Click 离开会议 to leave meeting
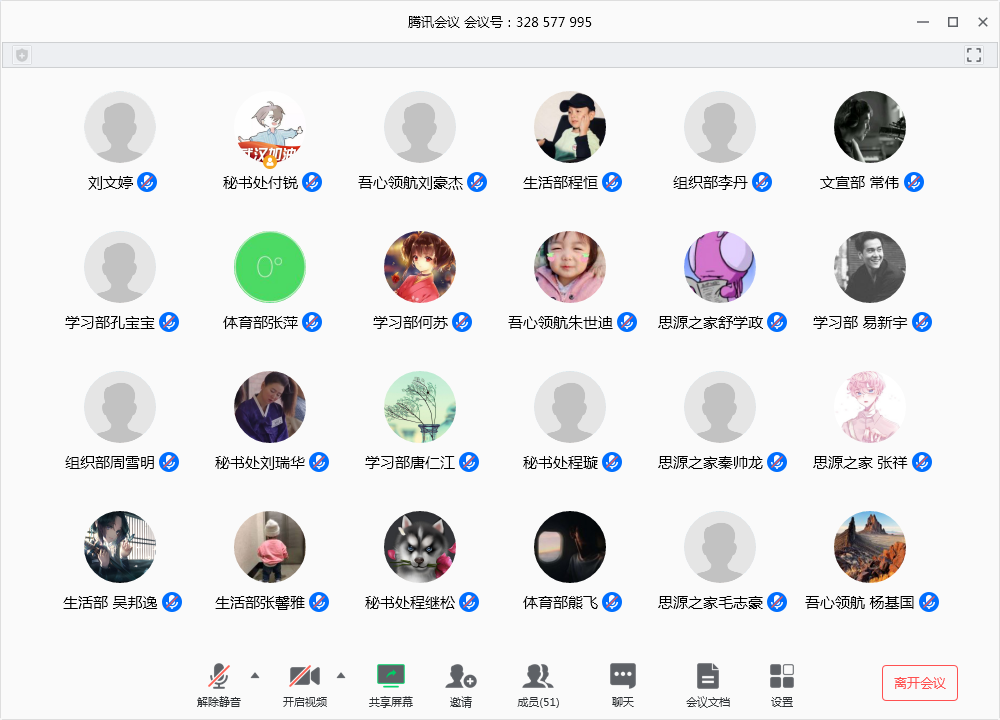Screen dimensions: 1000x720 pyautogui.click(x=919, y=683)
